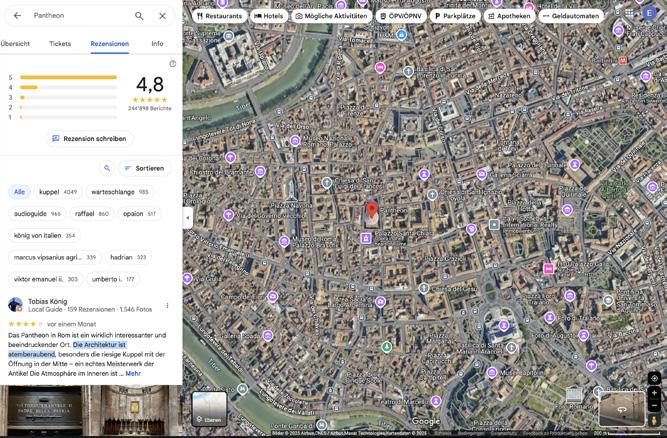Image resolution: width=667 pixels, height=438 pixels.
Task: Collapse the side panel arrow
Action: 188,218
